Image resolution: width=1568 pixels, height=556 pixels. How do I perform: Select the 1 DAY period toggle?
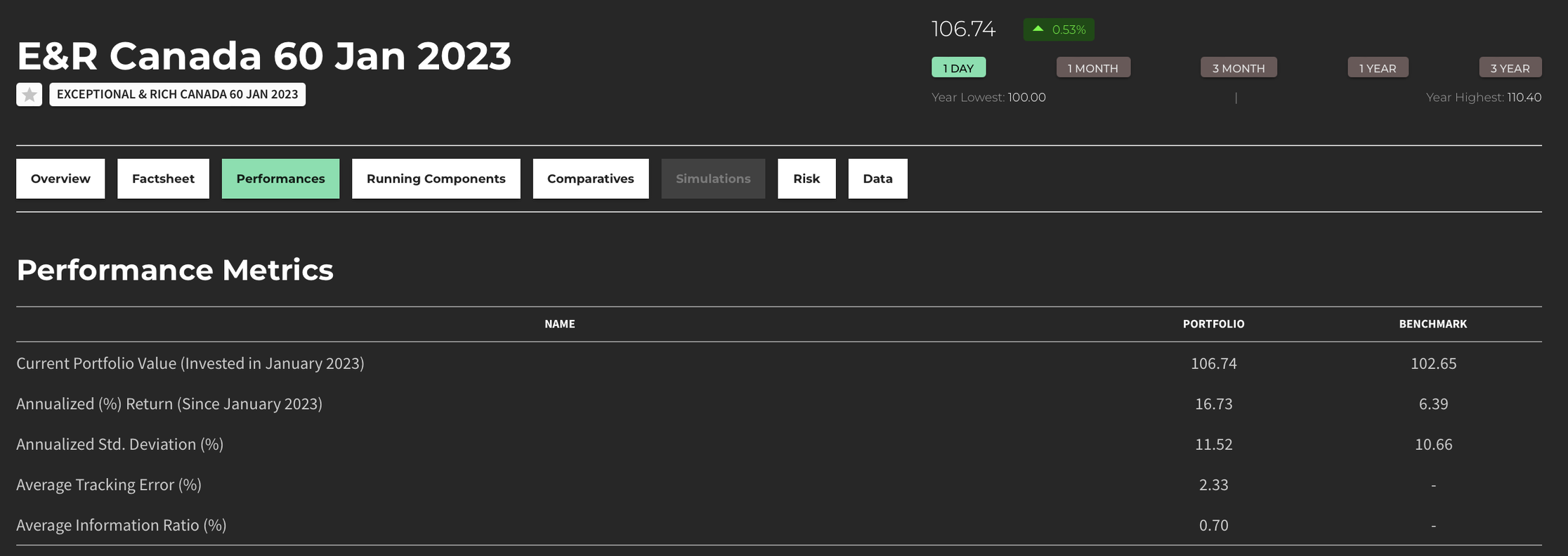958,68
